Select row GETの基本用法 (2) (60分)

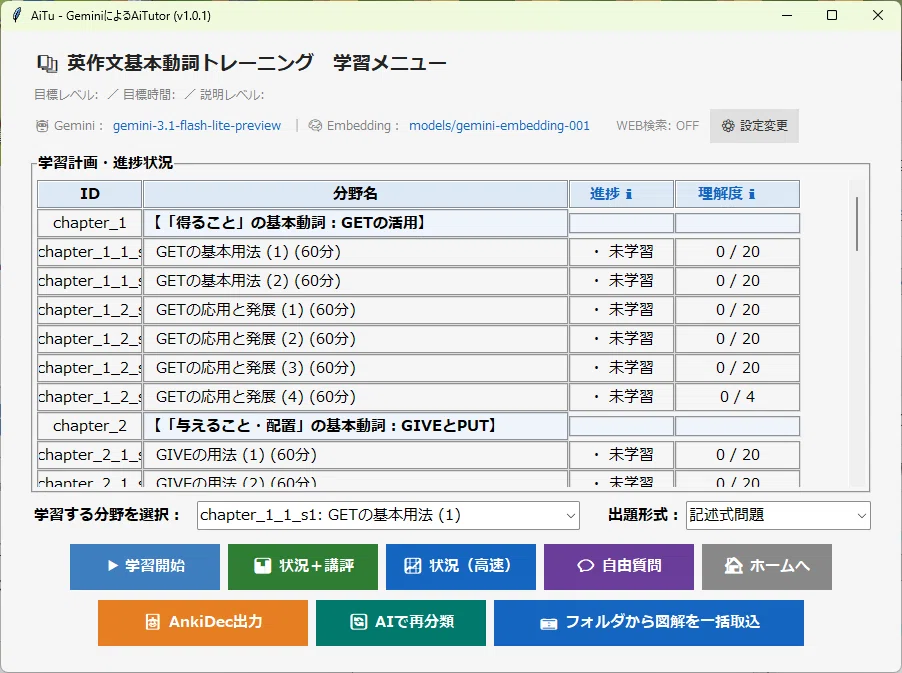[356, 281]
